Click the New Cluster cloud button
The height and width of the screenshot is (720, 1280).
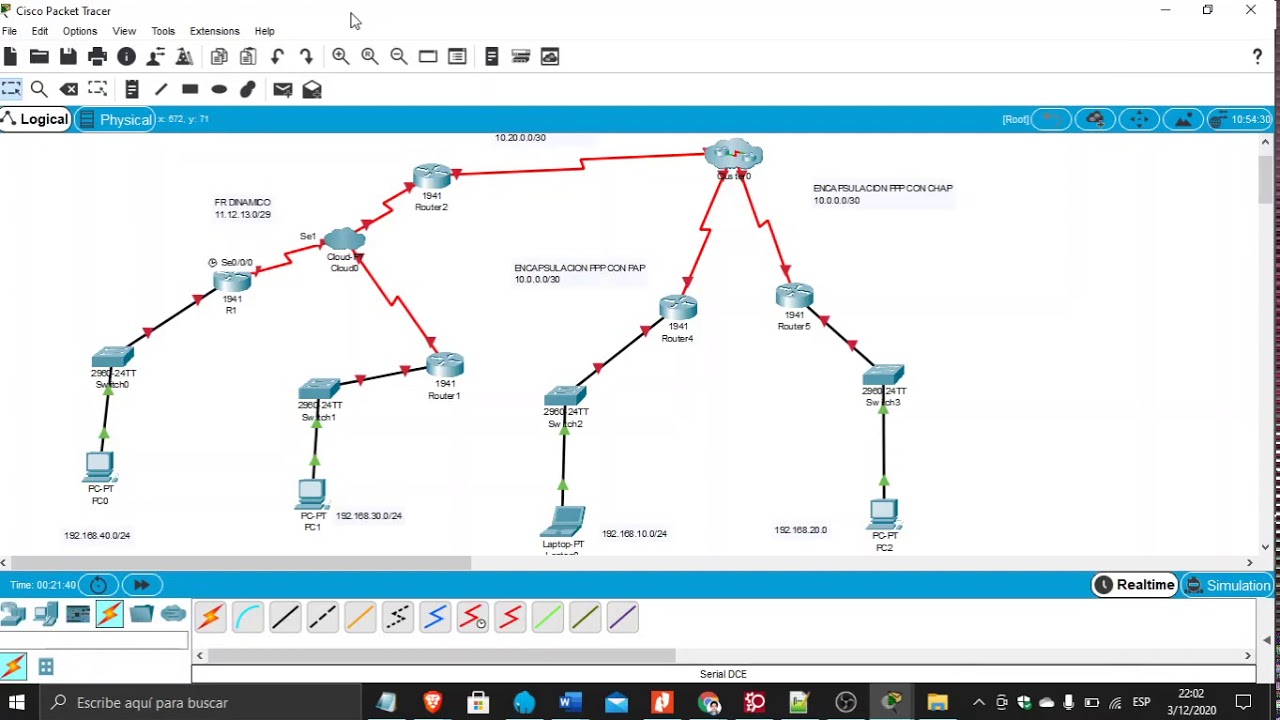1095,119
